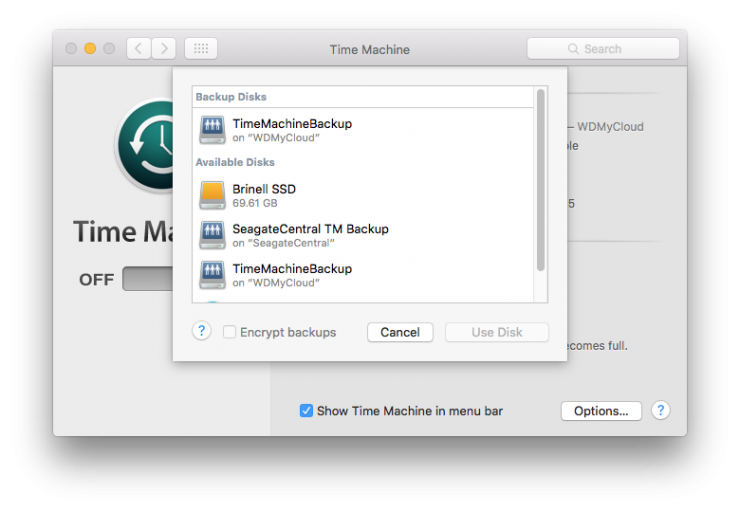Toggle the Time Machine OFF switch
The width and height of the screenshot is (740, 512).
point(148,279)
